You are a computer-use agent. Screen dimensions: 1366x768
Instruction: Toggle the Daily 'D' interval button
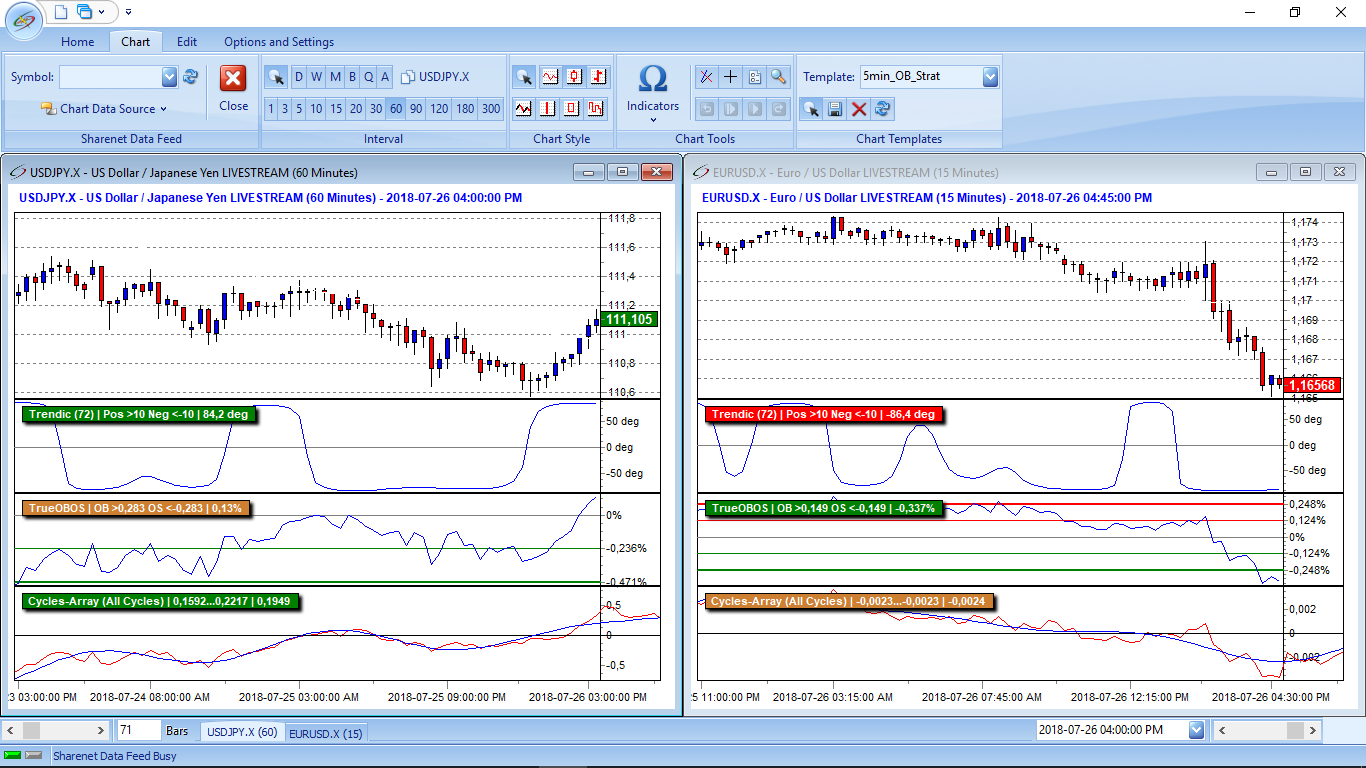click(x=299, y=77)
